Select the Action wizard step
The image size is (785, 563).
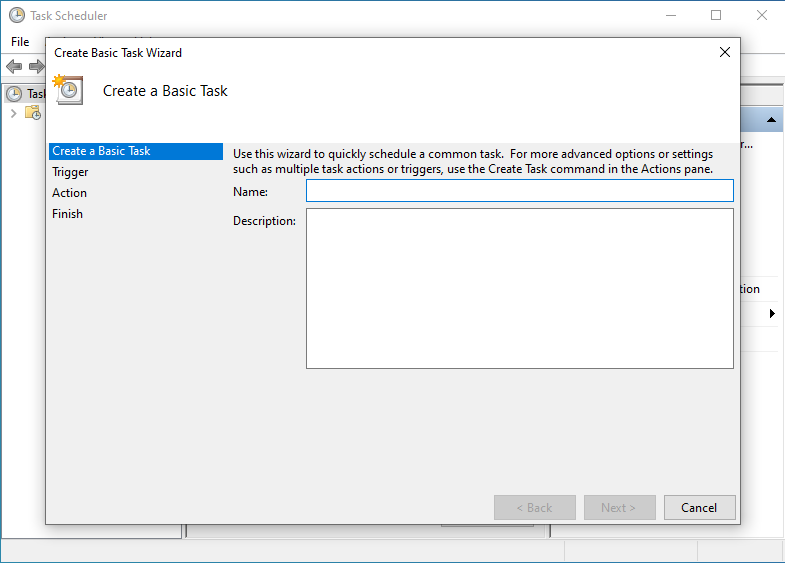pyautogui.click(x=70, y=193)
